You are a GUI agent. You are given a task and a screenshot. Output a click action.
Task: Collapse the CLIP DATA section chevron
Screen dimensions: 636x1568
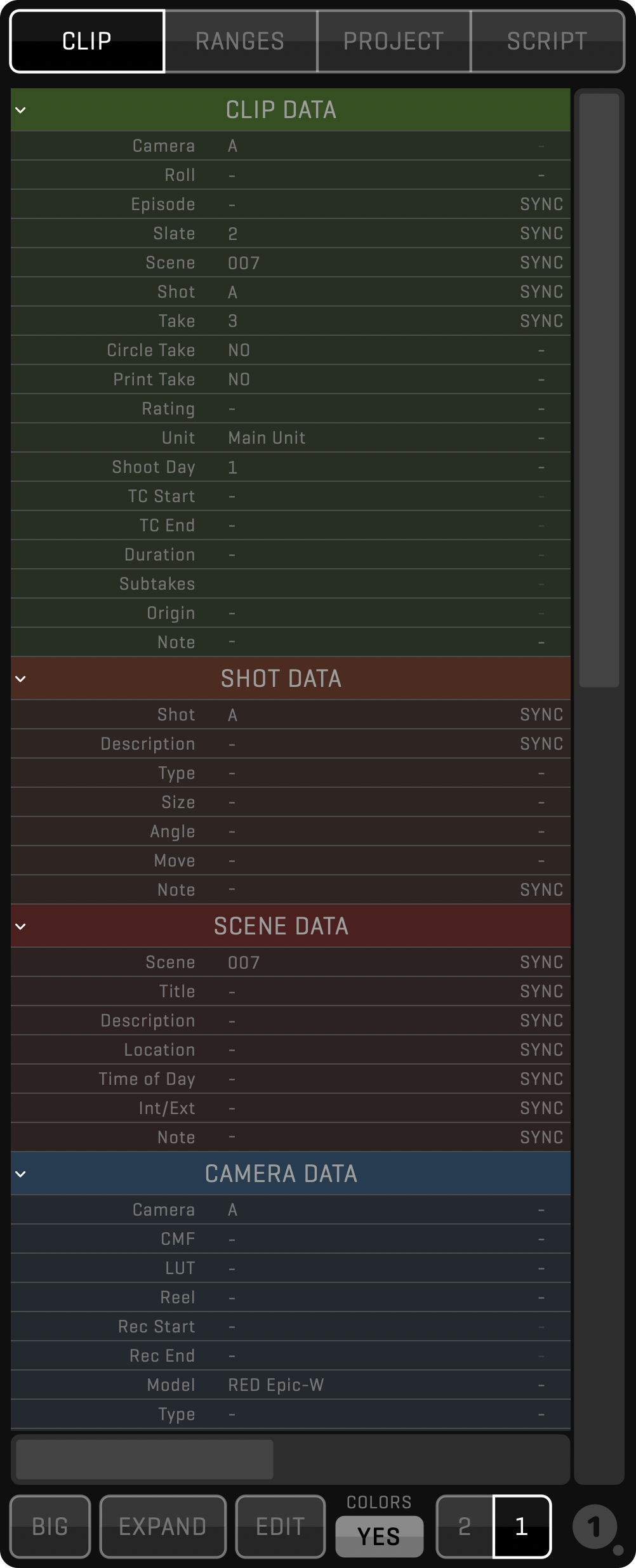pyautogui.click(x=20, y=110)
